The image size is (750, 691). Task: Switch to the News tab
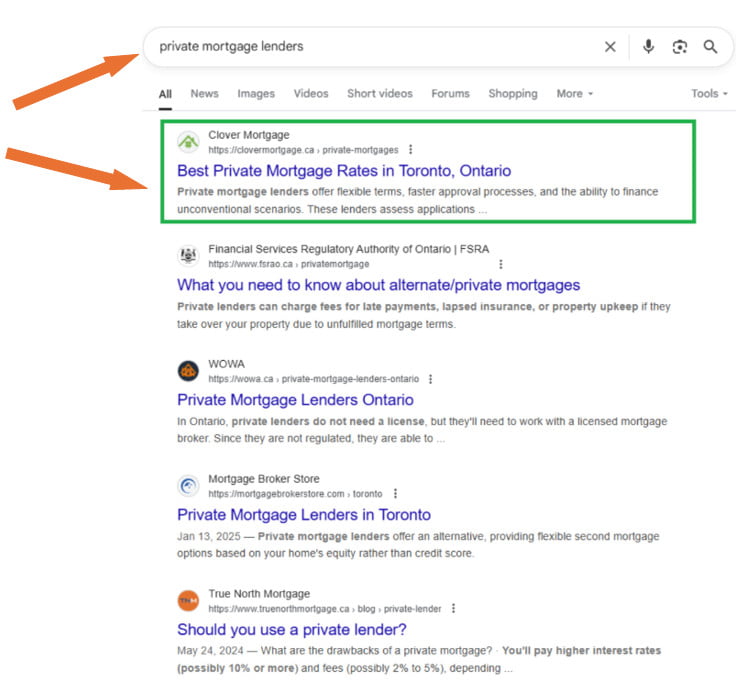click(x=204, y=94)
